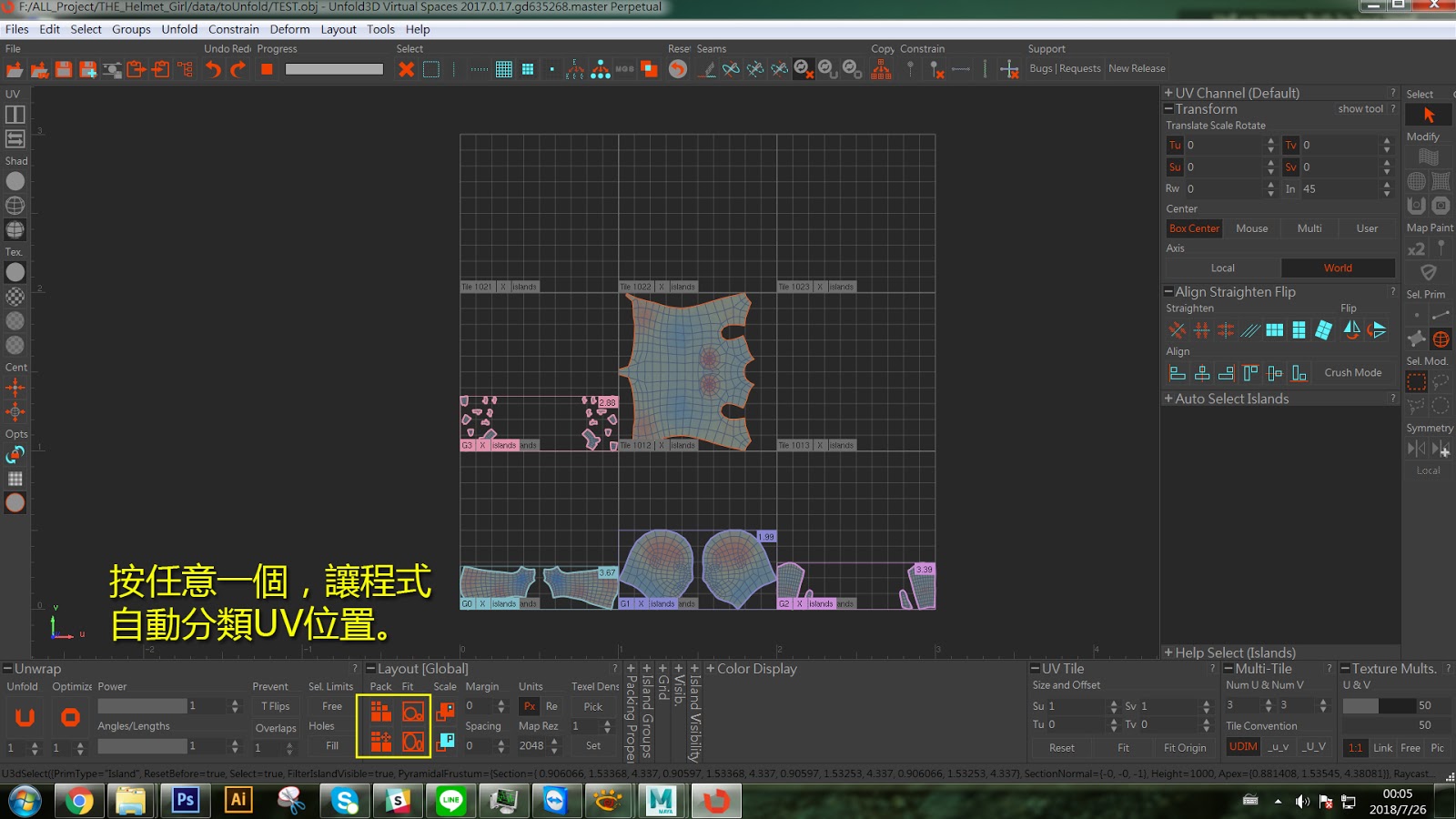
Task: Click the first Straighten icon
Action: coord(1177,329)
